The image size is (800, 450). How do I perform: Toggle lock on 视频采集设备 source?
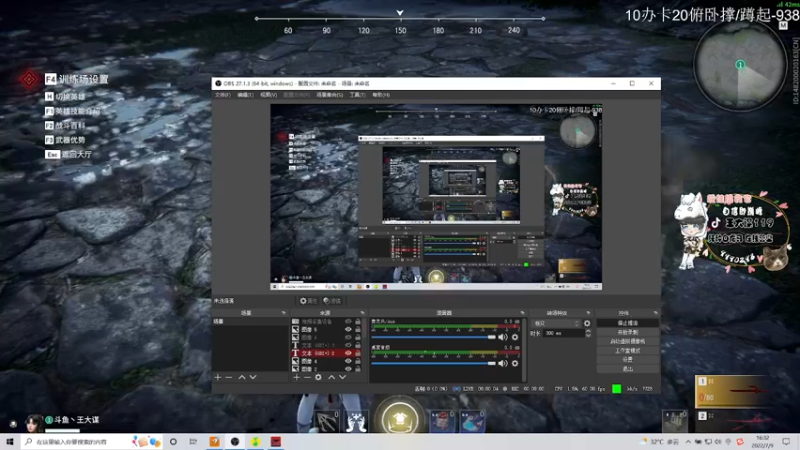coord(358,321)
